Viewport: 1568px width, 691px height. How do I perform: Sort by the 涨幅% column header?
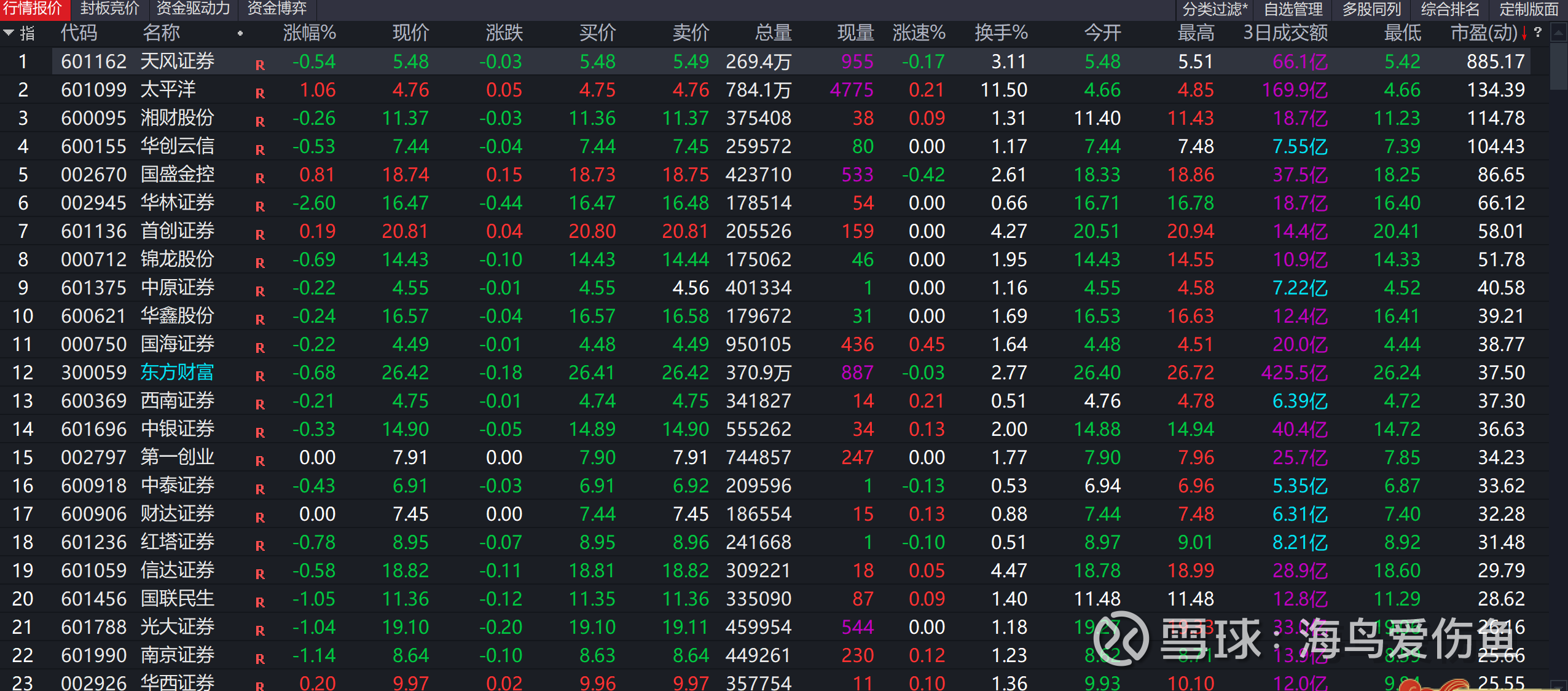[x=309, y=33]
